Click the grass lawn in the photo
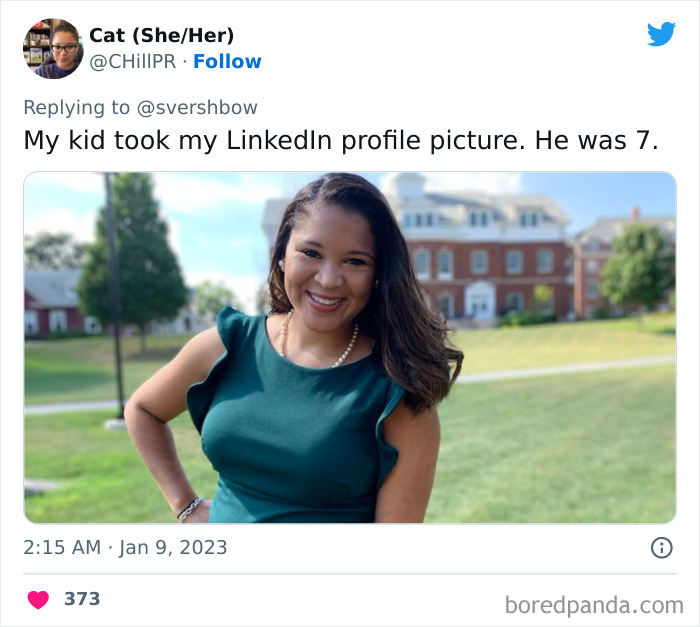This screenshot has height=627, width=700. (560, 450)
